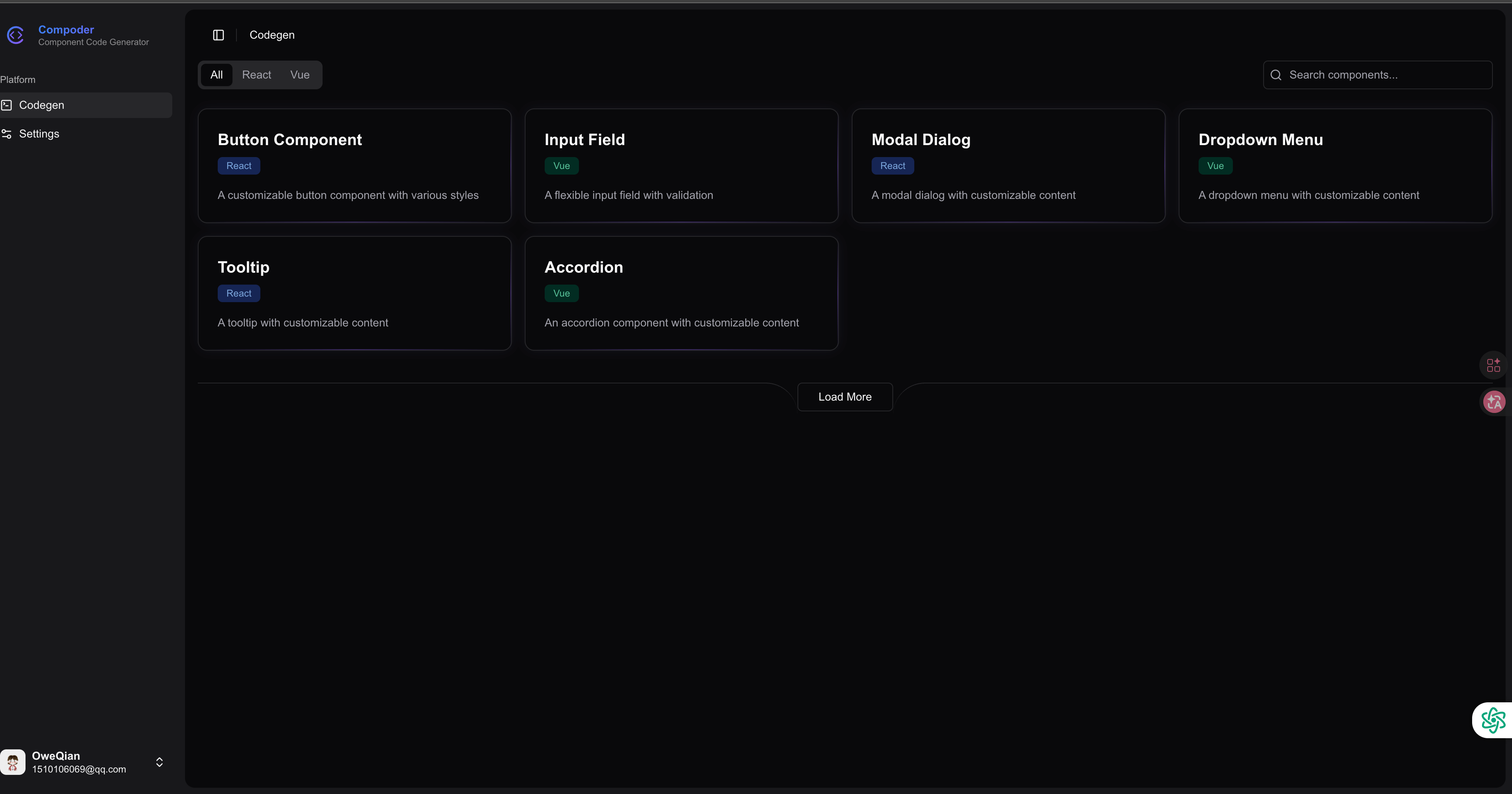Click the Codegen terminal icon in sidebar
Screen dimensions: 1512x794
(6, 105)
